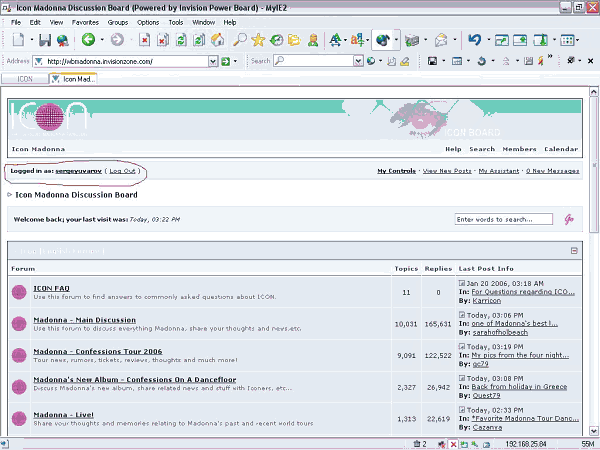Click the Stop page icon with red X
Viewport: 600px width, 450px height.
point(144,40)
